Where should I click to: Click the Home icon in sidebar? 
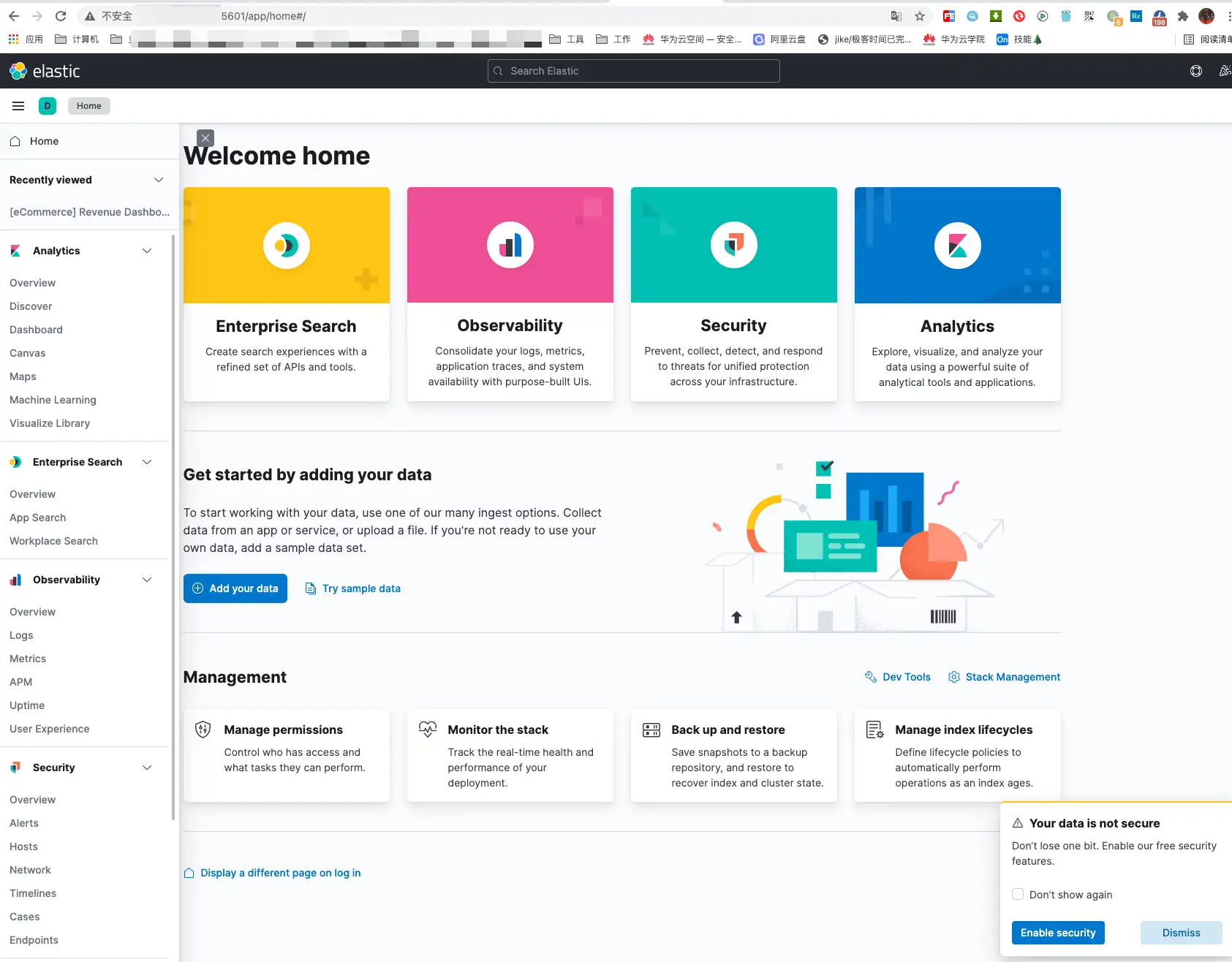pyautogui.click(x=15, y=141)
